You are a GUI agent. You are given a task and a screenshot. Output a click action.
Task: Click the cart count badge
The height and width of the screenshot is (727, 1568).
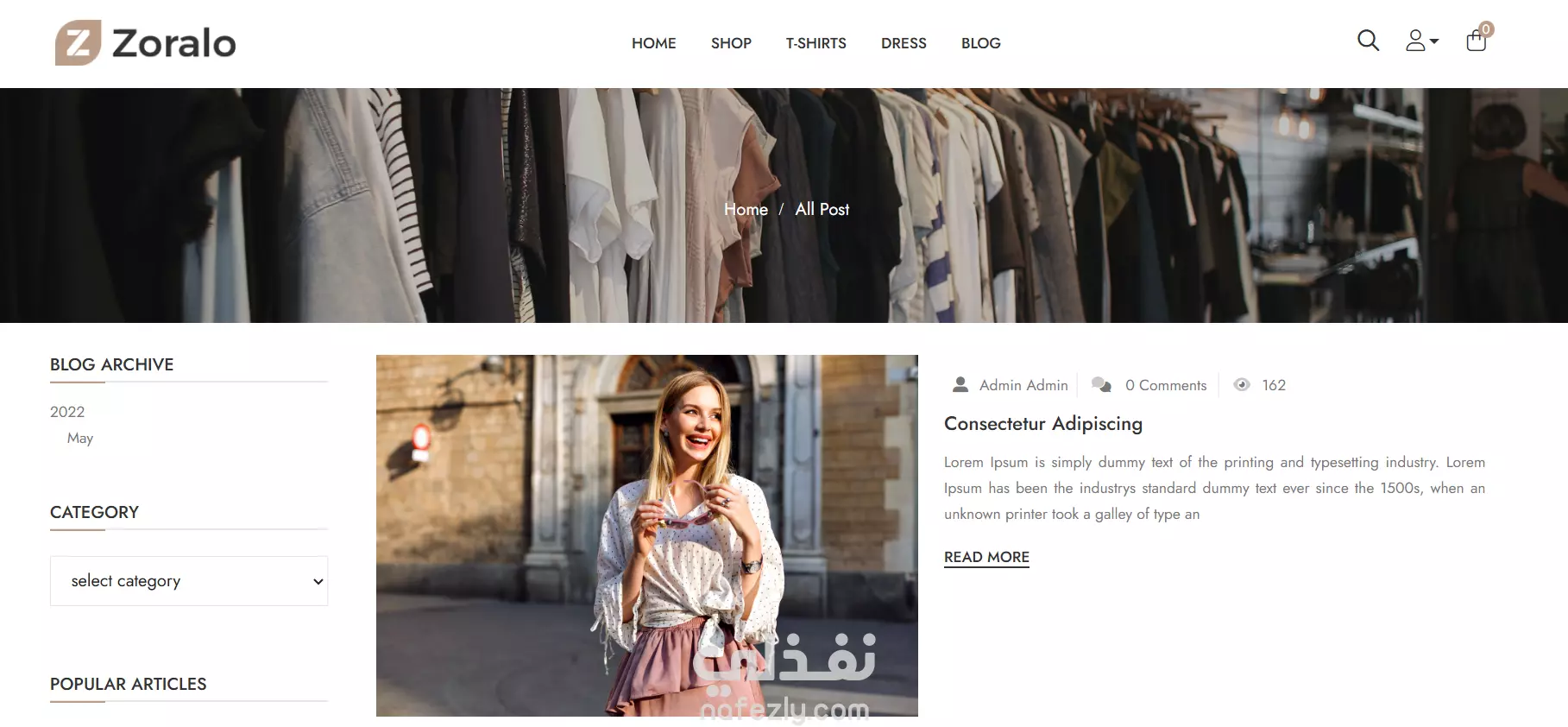(1486, 29)
